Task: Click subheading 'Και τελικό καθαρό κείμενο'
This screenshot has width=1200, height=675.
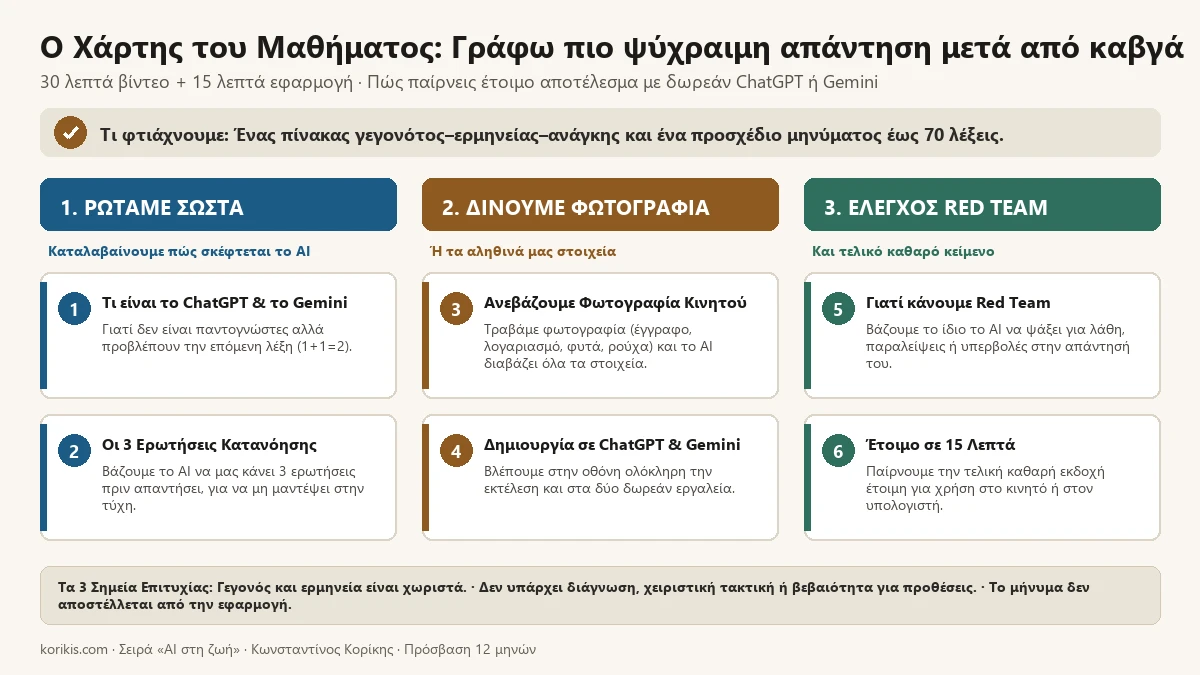Action: [x=903, y=251]
